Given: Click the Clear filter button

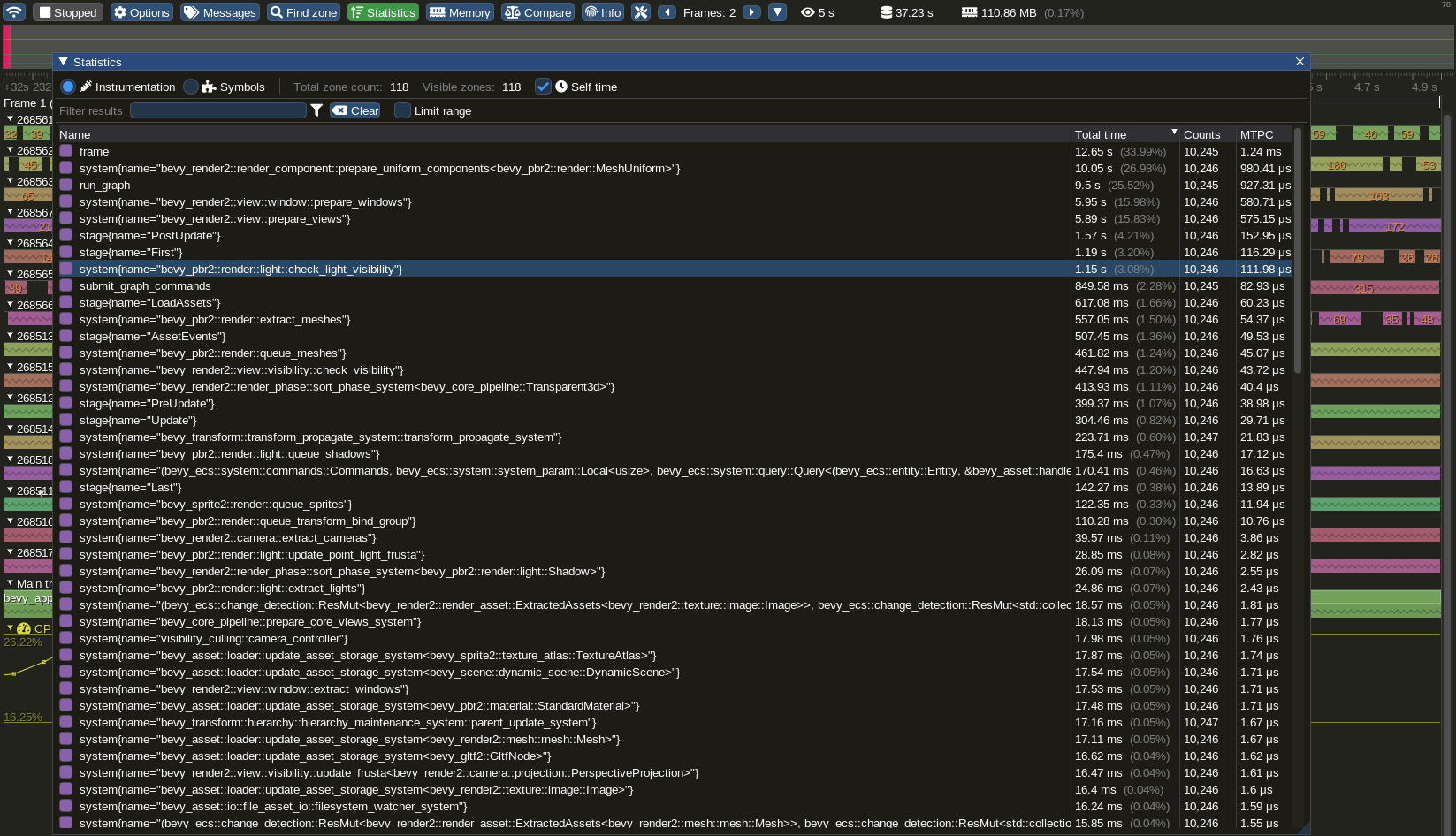Looking at the screenshot, I should click(355, 110).
